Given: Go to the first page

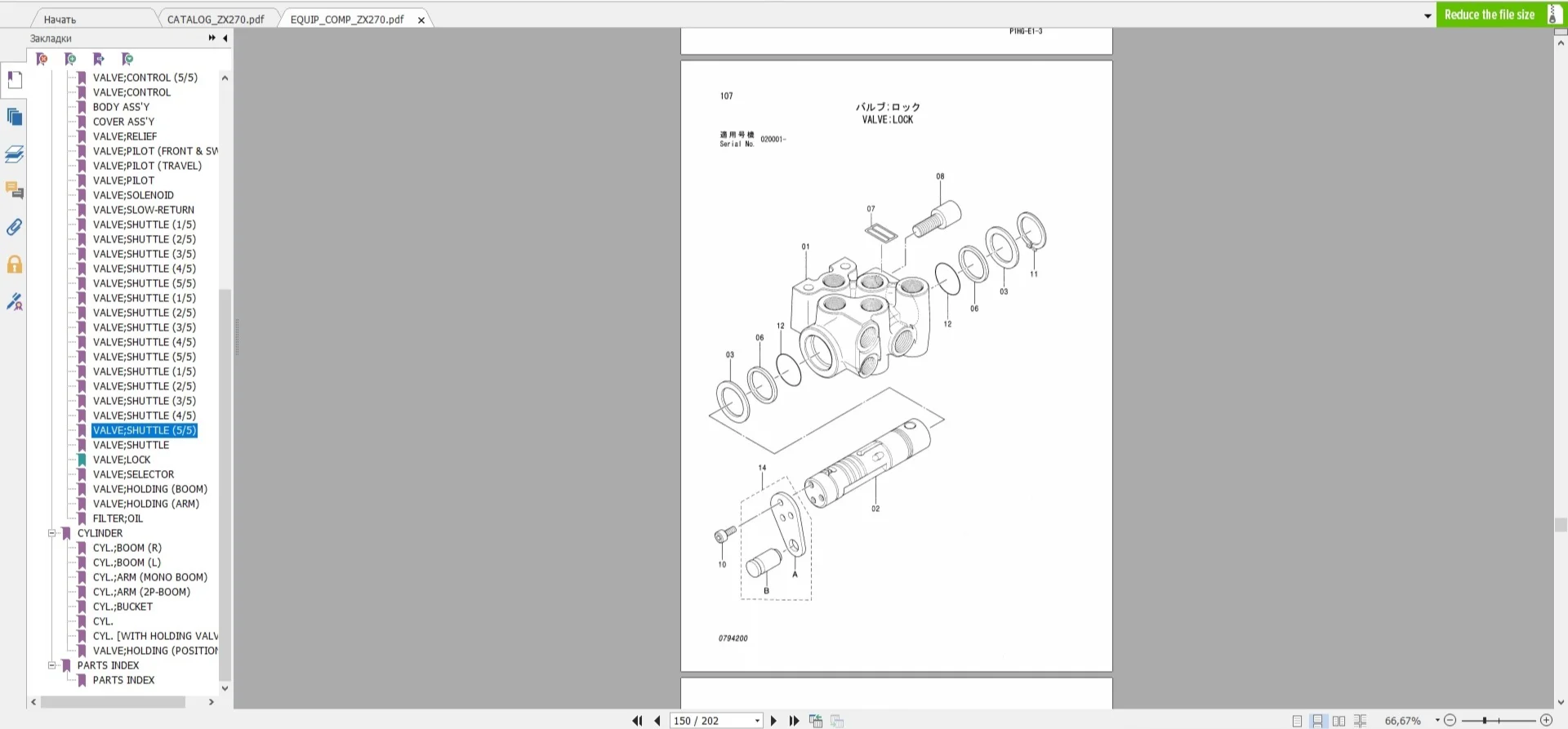Looking at the screenshot, I should pos(637,721).
